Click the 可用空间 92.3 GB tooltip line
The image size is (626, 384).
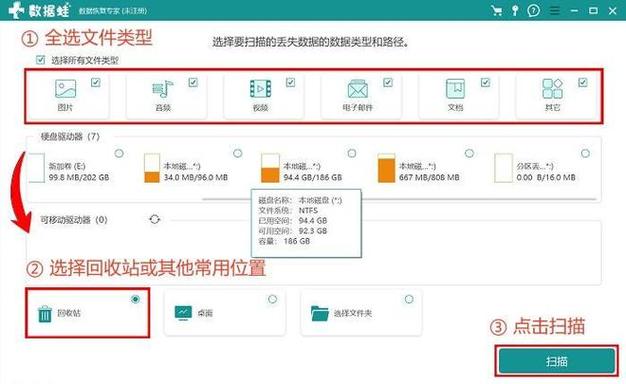[x=293, y=231]
